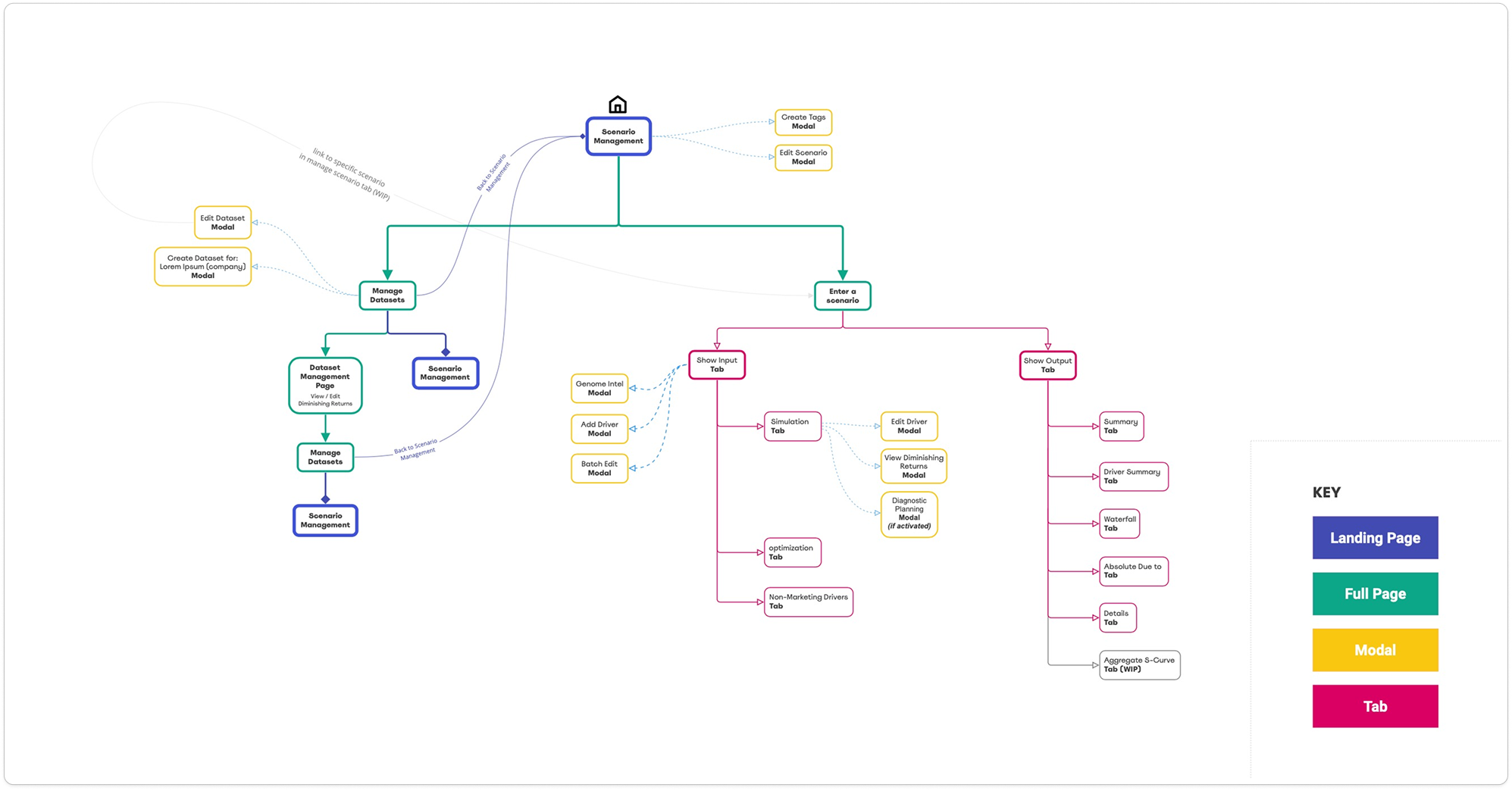Click the blue Landing Page key swatch
Screen dimensions: 1512x791
point(1376,538)
